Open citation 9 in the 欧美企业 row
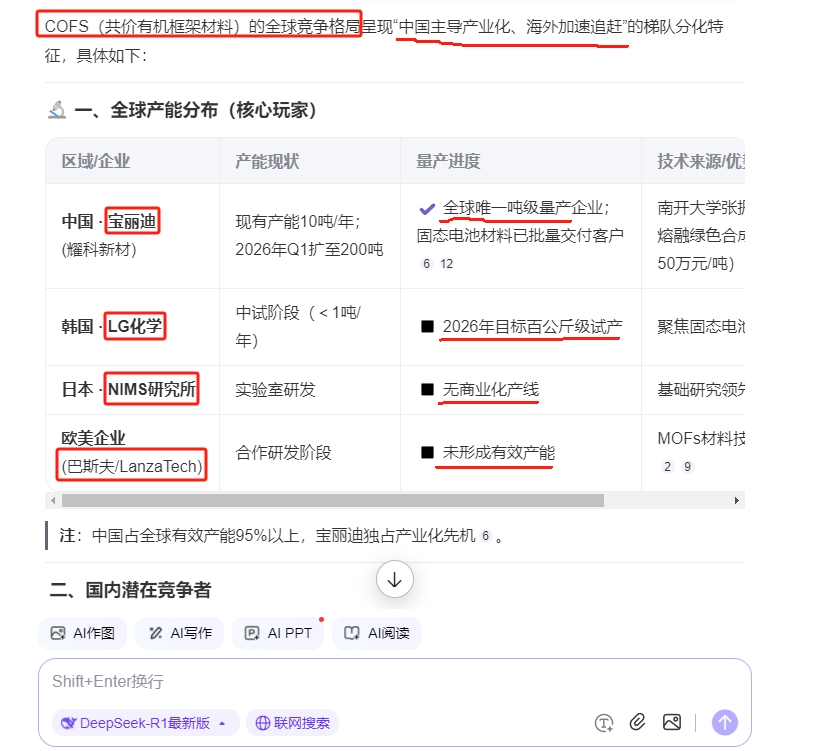The height and width of the screenshot is (751, 825). (x=687, y=467)
